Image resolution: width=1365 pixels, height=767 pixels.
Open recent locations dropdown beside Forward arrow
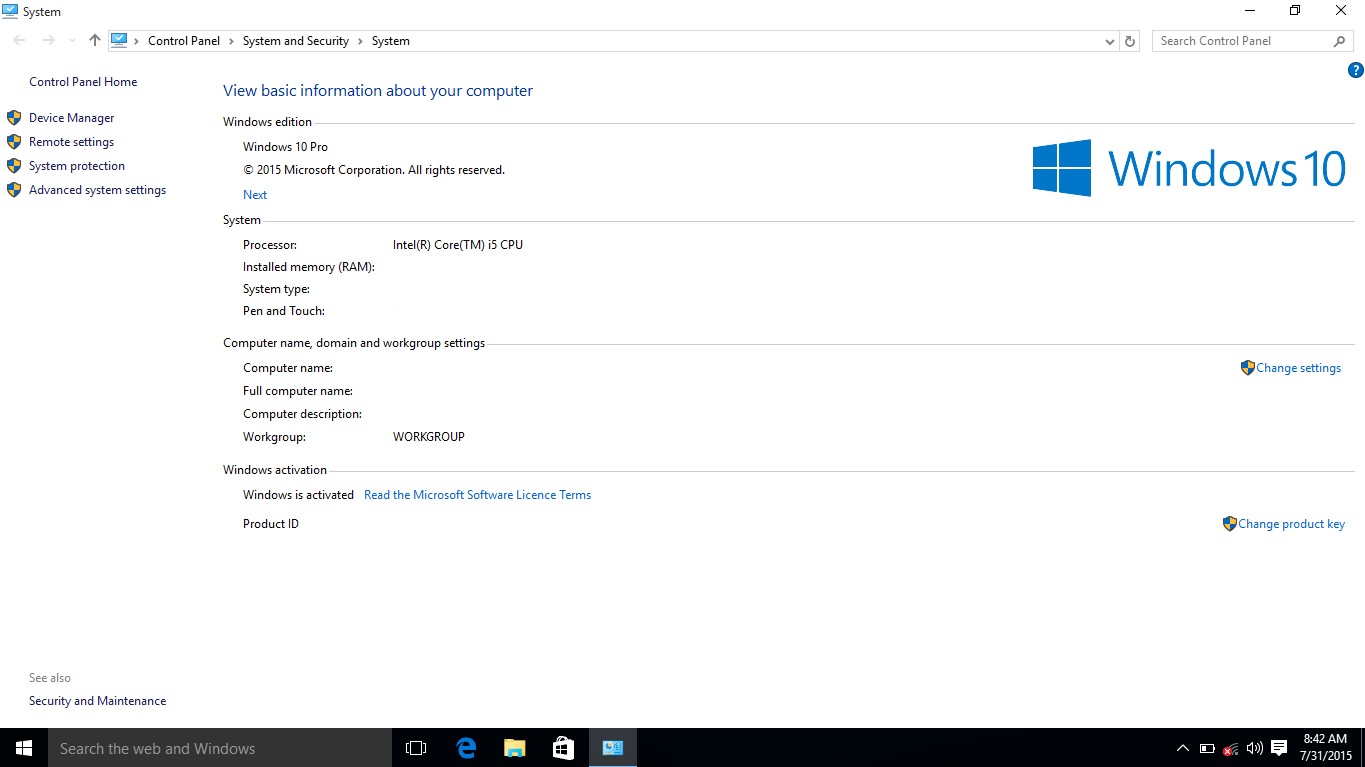[x=72, y=41]
